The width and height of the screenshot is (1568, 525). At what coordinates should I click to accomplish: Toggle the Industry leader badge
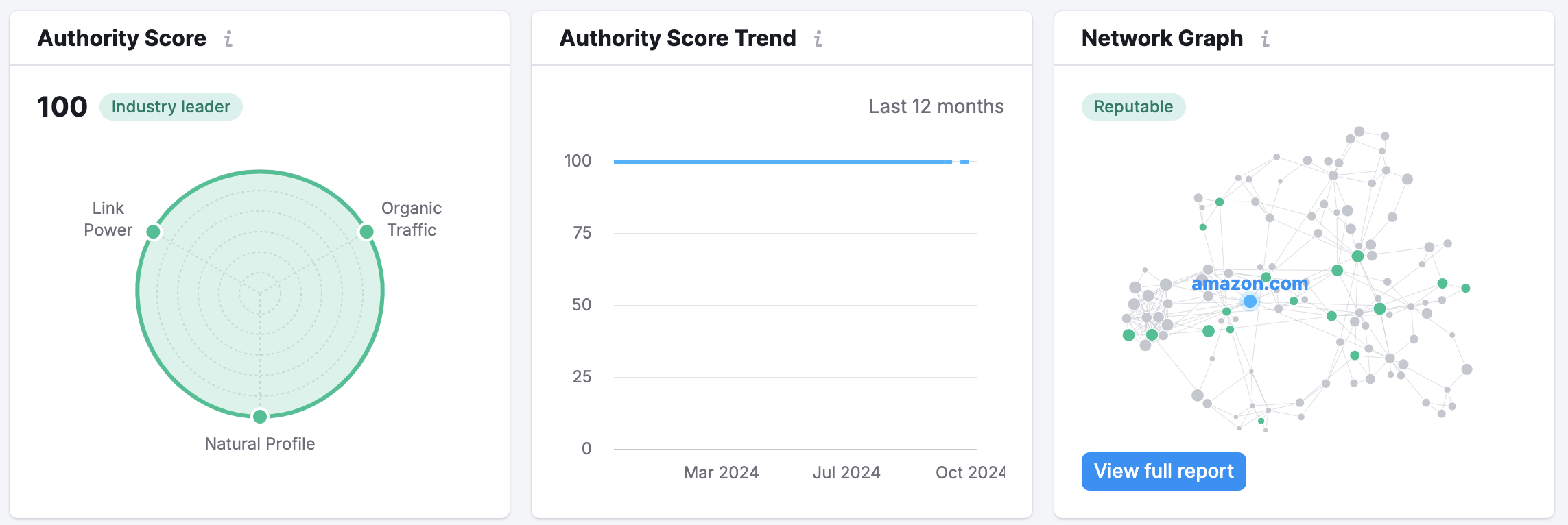(x=170, y=106)
